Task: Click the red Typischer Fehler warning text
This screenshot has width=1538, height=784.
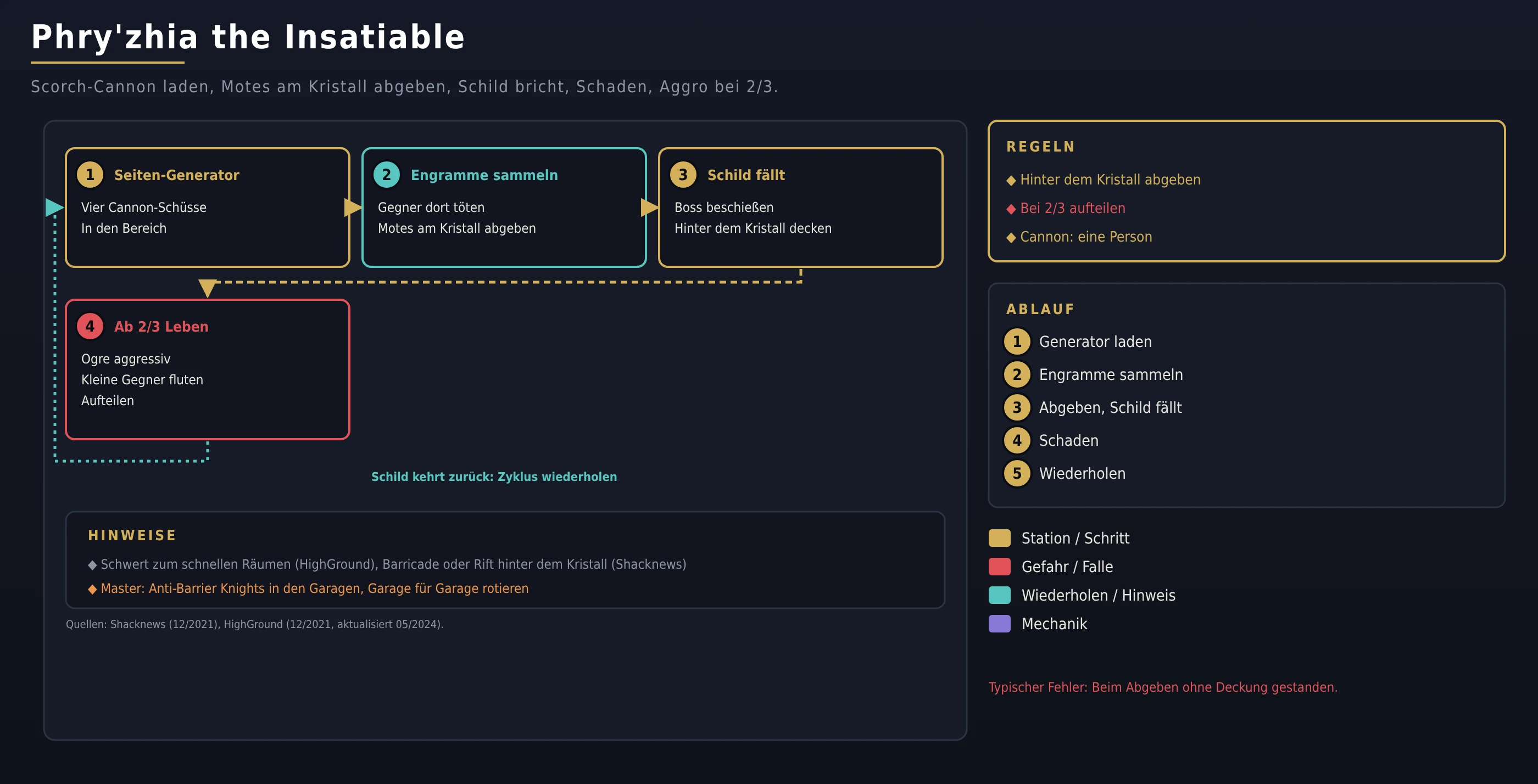Action: (x=1163, y=687)
